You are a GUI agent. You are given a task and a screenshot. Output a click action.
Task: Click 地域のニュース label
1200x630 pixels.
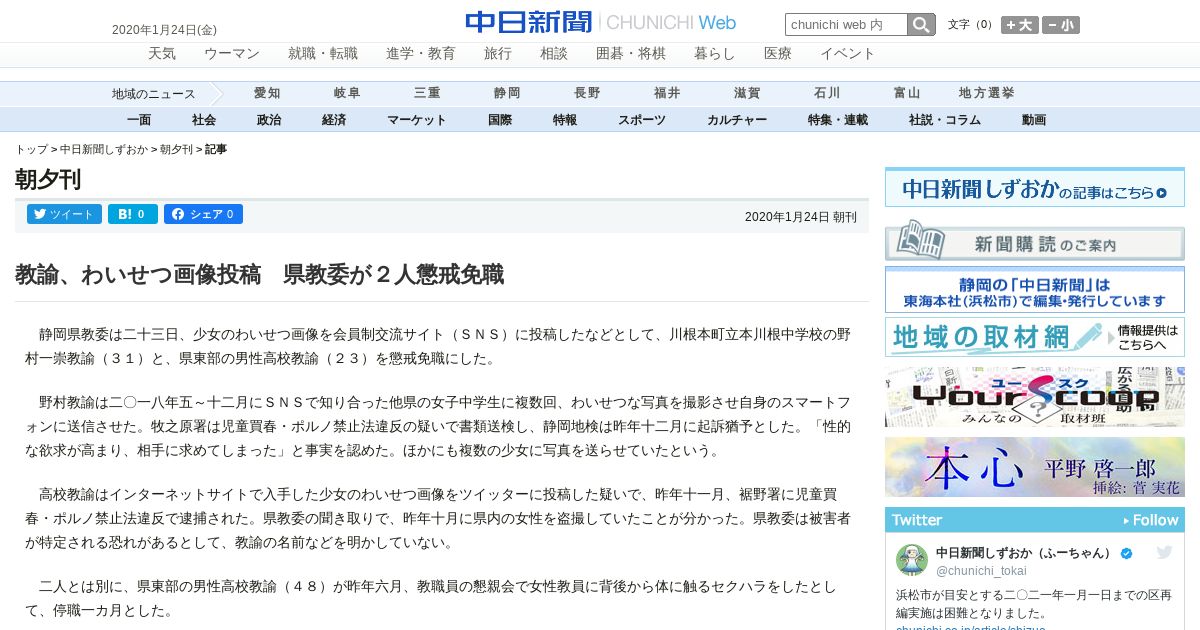[x=154, y=94]
